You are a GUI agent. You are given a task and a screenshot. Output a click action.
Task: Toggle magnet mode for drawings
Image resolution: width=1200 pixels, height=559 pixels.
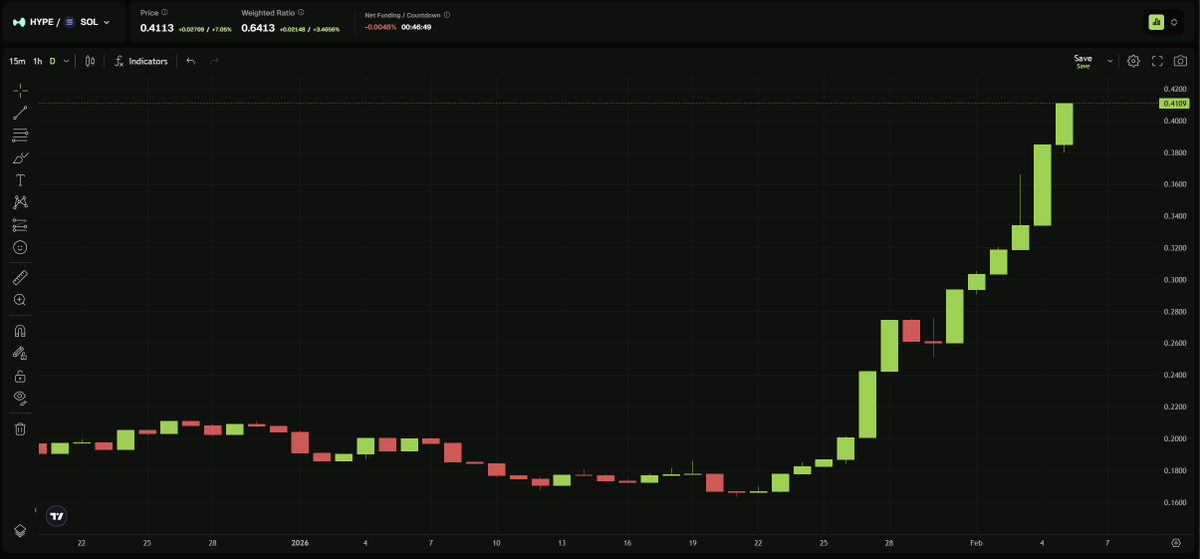pos(20,330)
